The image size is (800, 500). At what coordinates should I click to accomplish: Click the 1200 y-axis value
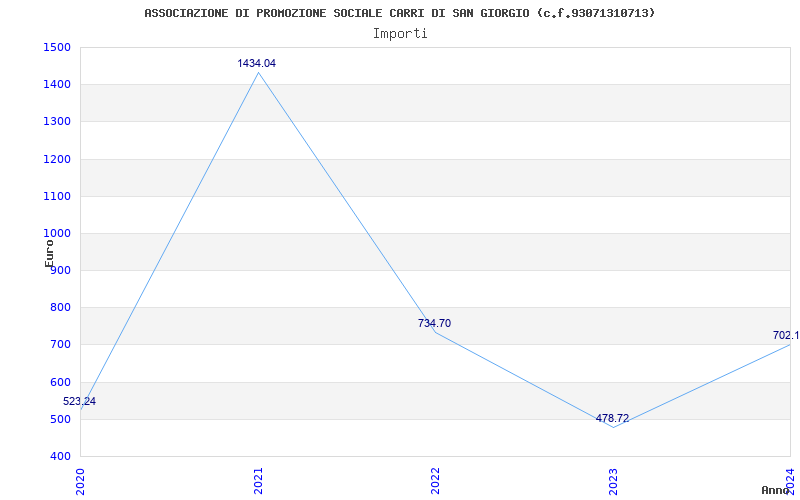(57, 159)
